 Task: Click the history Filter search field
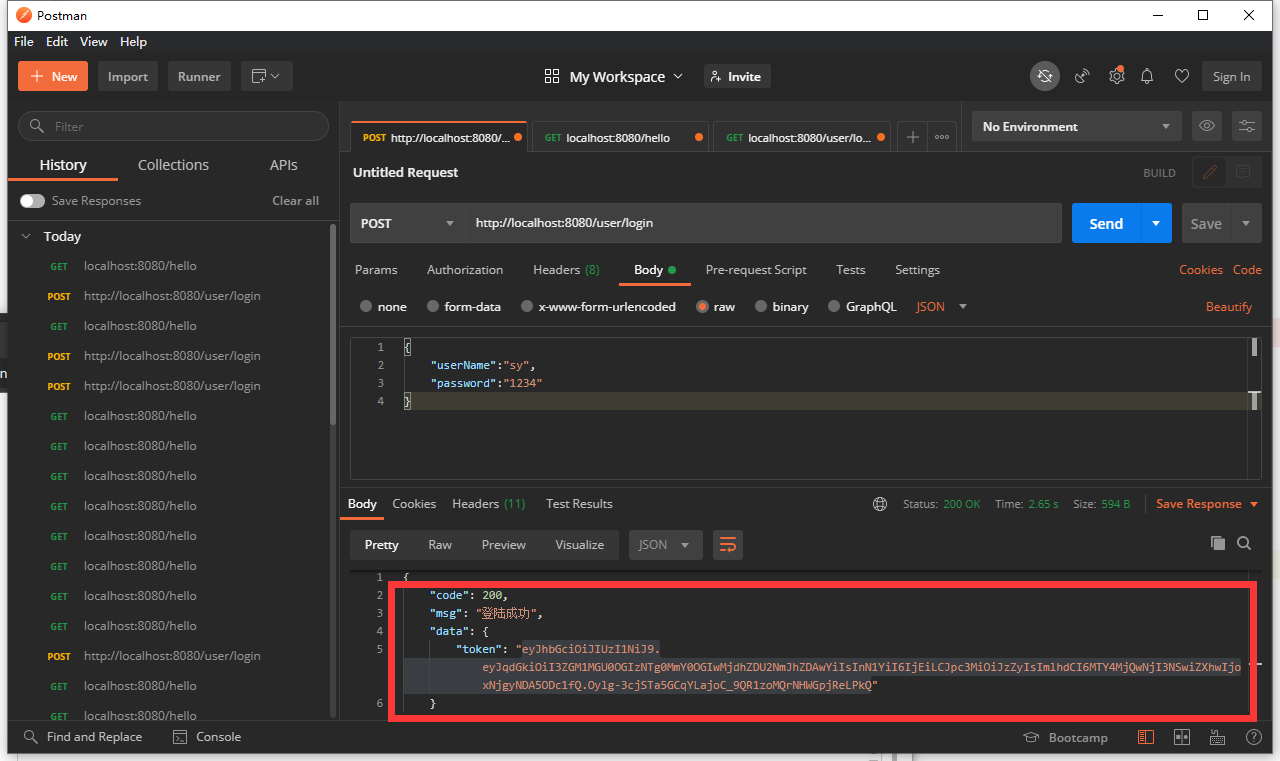(x=173, y=126)
